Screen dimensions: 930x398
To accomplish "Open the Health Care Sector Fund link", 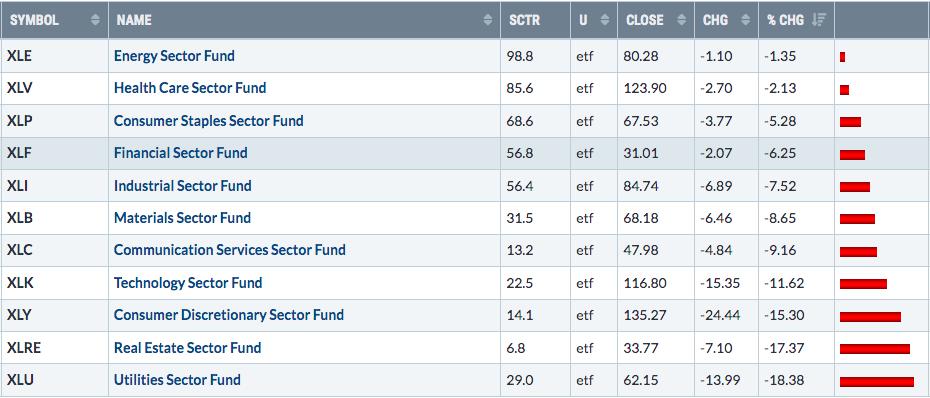I will point(190,88).
